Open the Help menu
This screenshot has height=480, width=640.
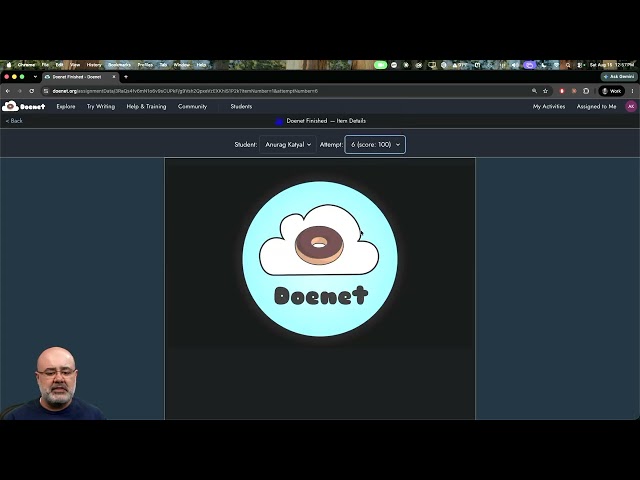tap(201, 65)
